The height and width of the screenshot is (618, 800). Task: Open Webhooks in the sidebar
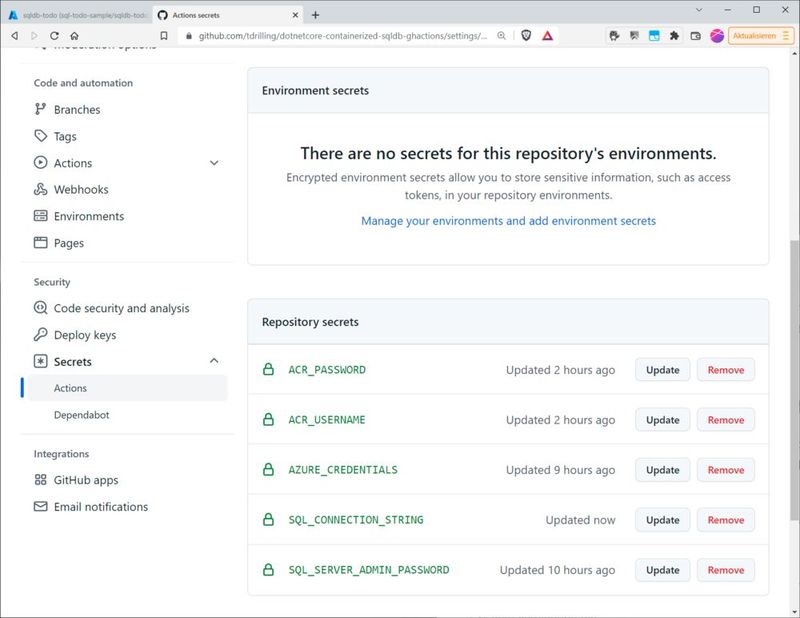(x=81, y=189)
